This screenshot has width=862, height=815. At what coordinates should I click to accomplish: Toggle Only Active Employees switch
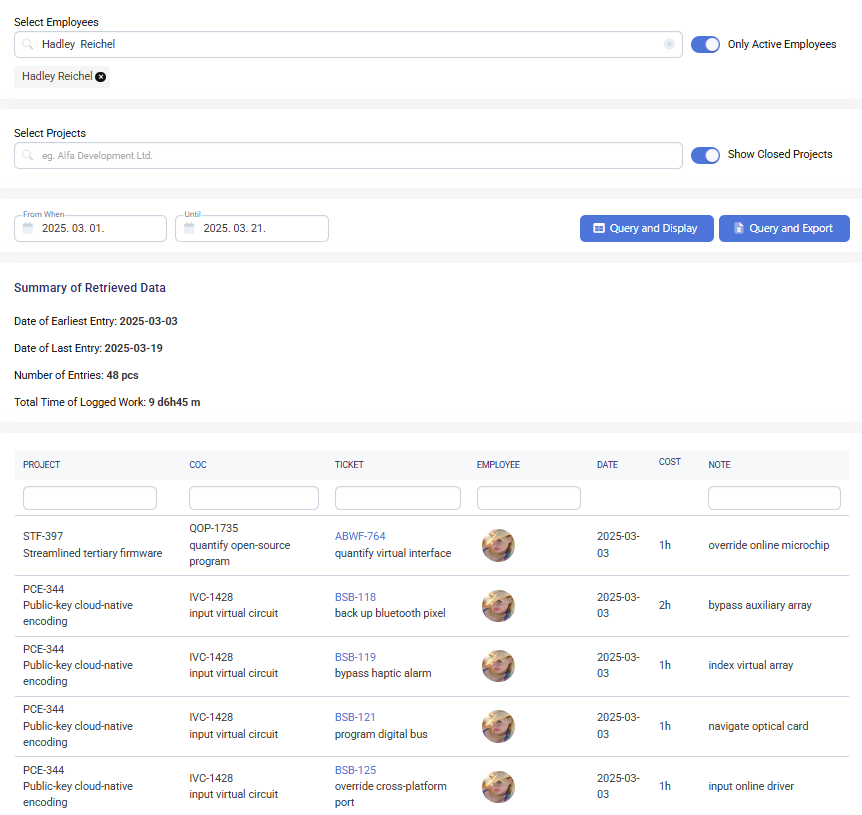(x=705, y=44)
